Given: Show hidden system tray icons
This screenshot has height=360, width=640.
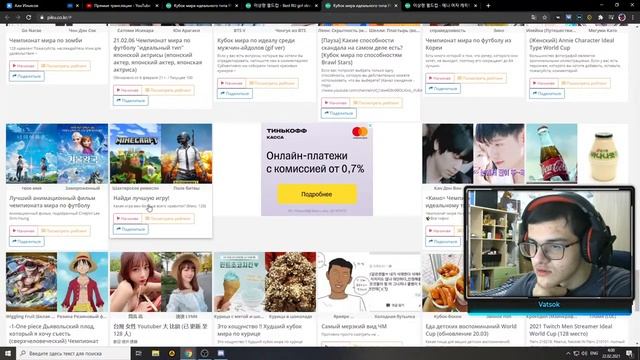Looking at the screenshot, I should click(568, 353).
